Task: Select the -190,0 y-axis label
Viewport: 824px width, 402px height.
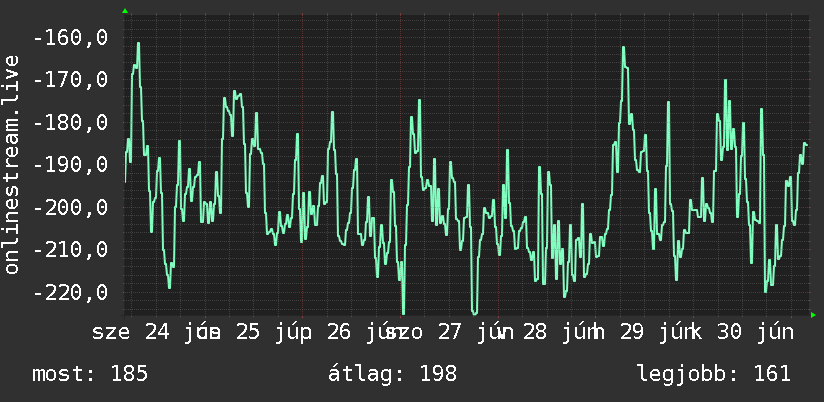Action: coord(70,165)
